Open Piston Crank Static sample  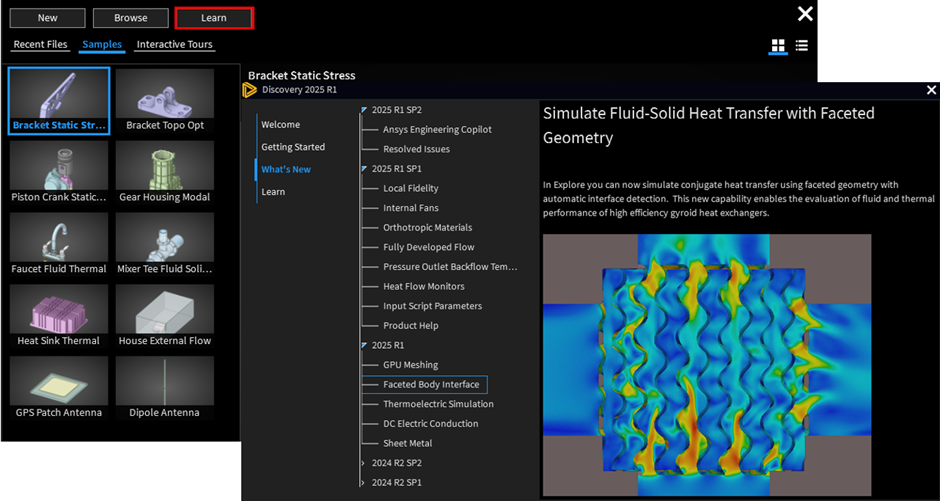click(x=59, y=173)
